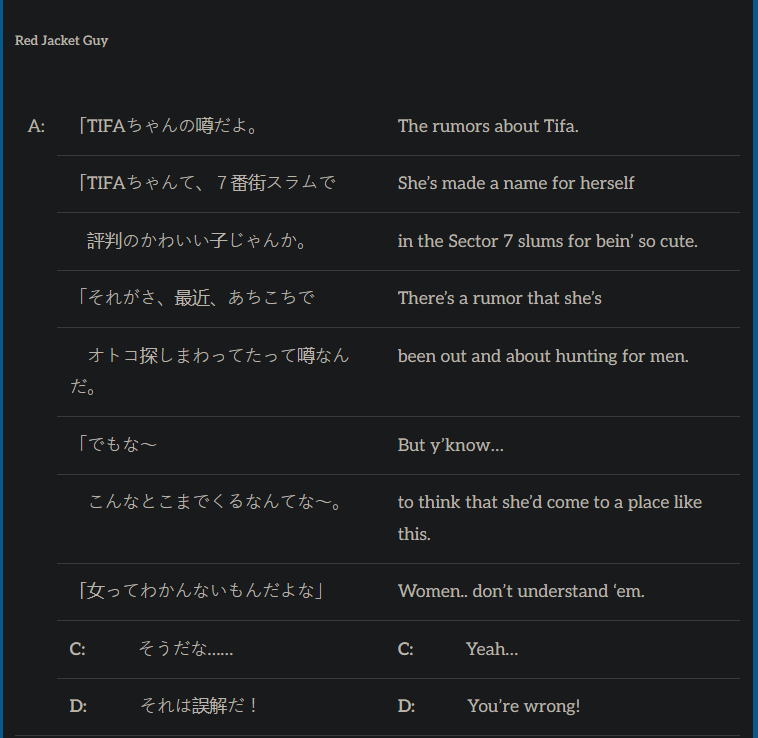The image size is (758, 738).
Task: Click the English reply "Yeah..."
Action: point(492,649)
